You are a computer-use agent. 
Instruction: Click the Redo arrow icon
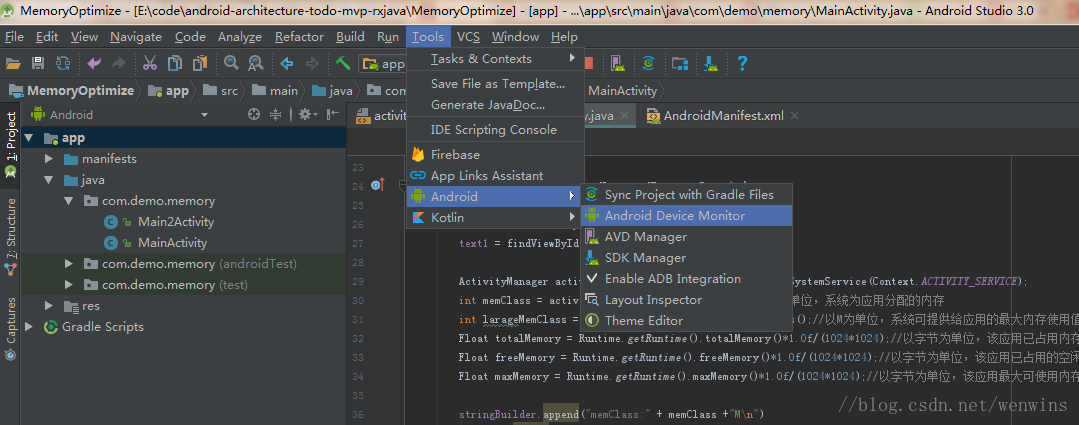[118, 64]
